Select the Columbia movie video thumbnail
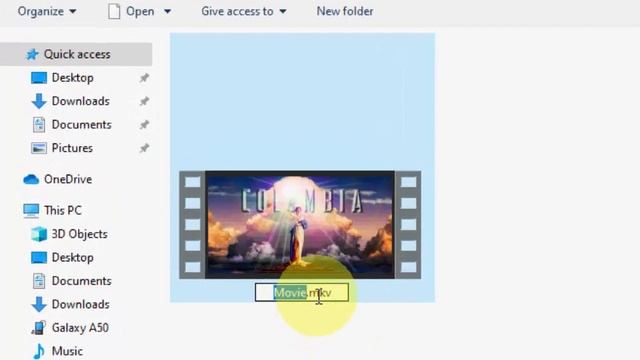This screenshot has height=360, width=640. tap(300, 225)
